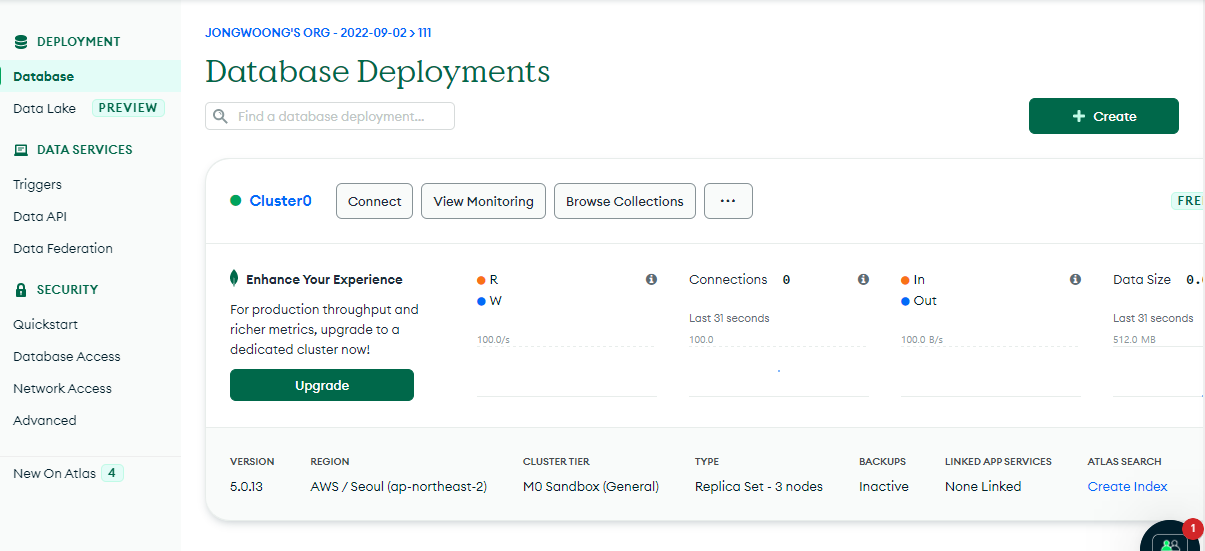This screenshot has height=551, width=1205.
Task: Click the Deployment database stack icon
Action: pos(21,42)
